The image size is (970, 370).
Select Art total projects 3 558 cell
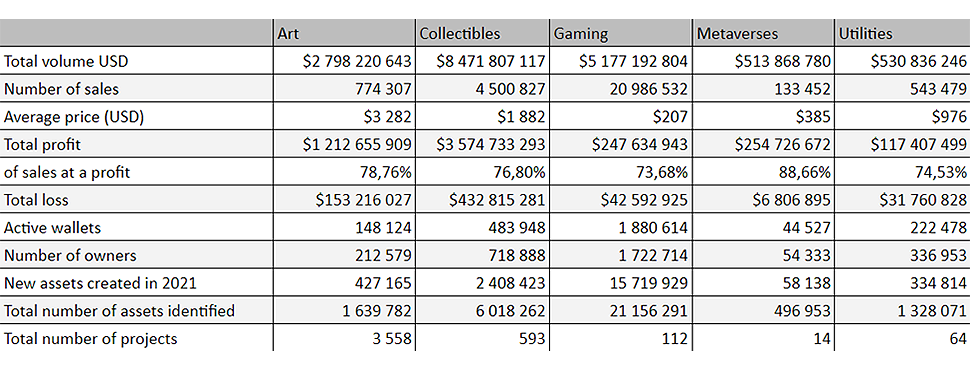(345, 338)
